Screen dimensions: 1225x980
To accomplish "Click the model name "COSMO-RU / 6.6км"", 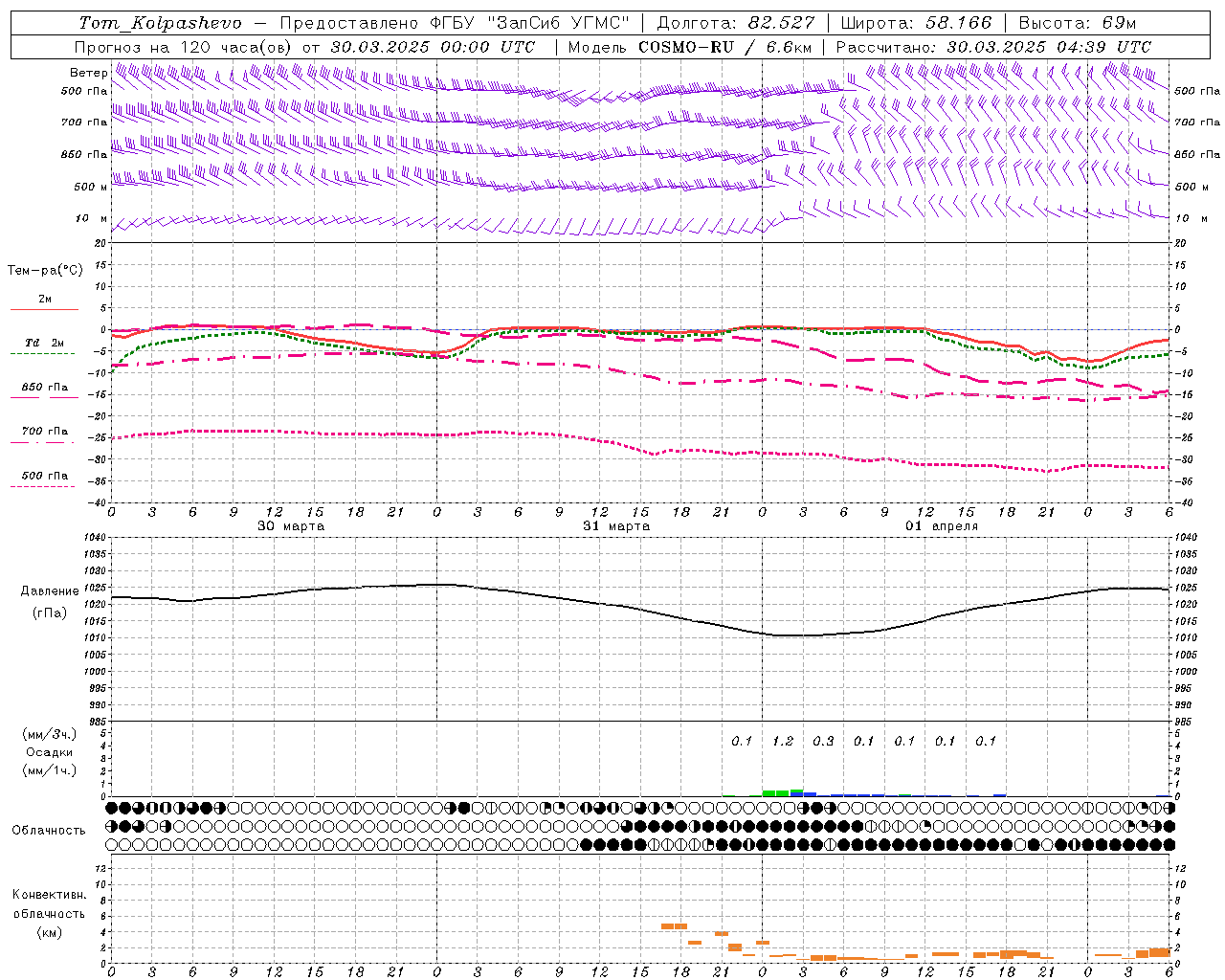I will (725, 47).
